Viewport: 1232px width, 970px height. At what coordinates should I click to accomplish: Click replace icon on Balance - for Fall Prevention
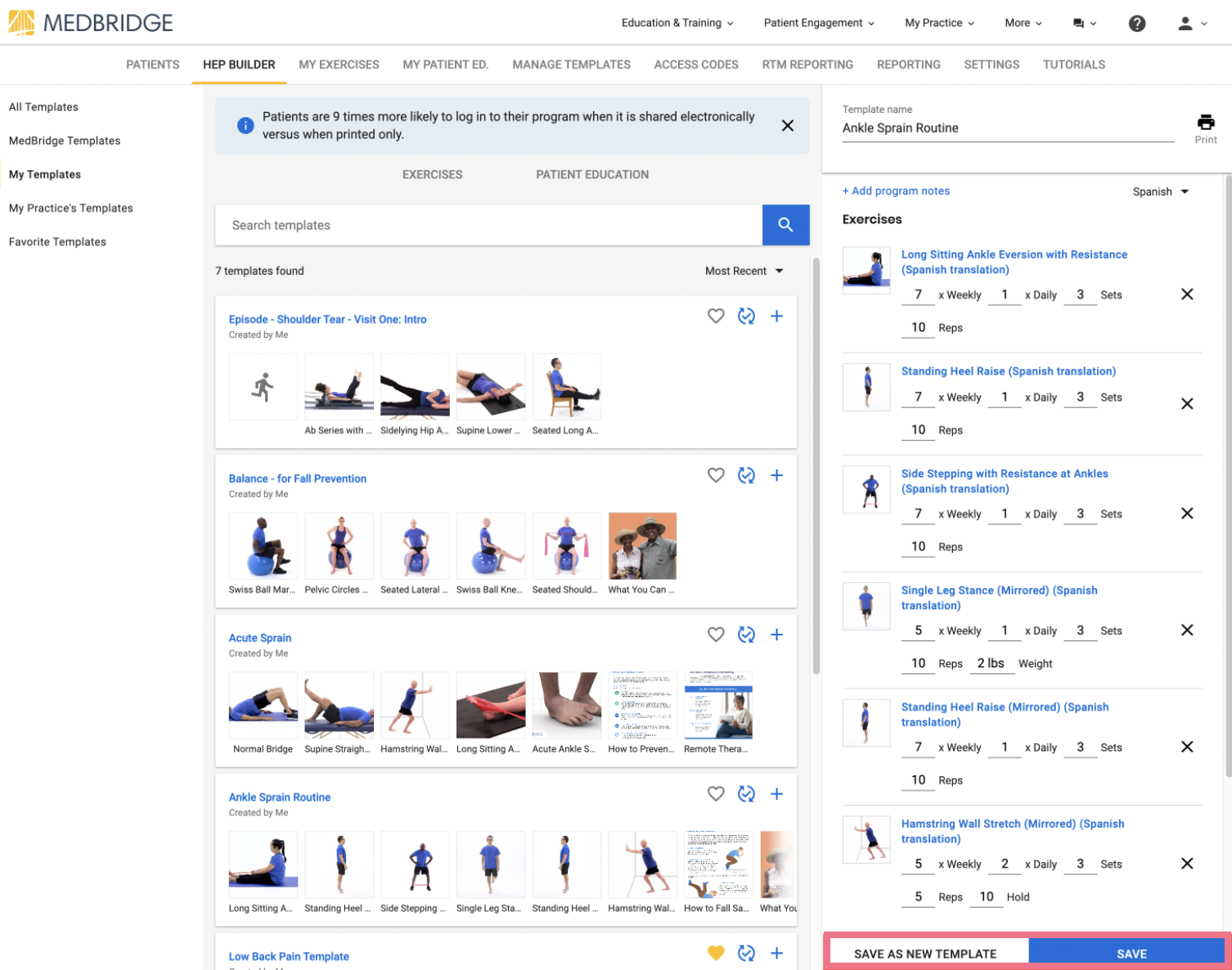point(746,475)
